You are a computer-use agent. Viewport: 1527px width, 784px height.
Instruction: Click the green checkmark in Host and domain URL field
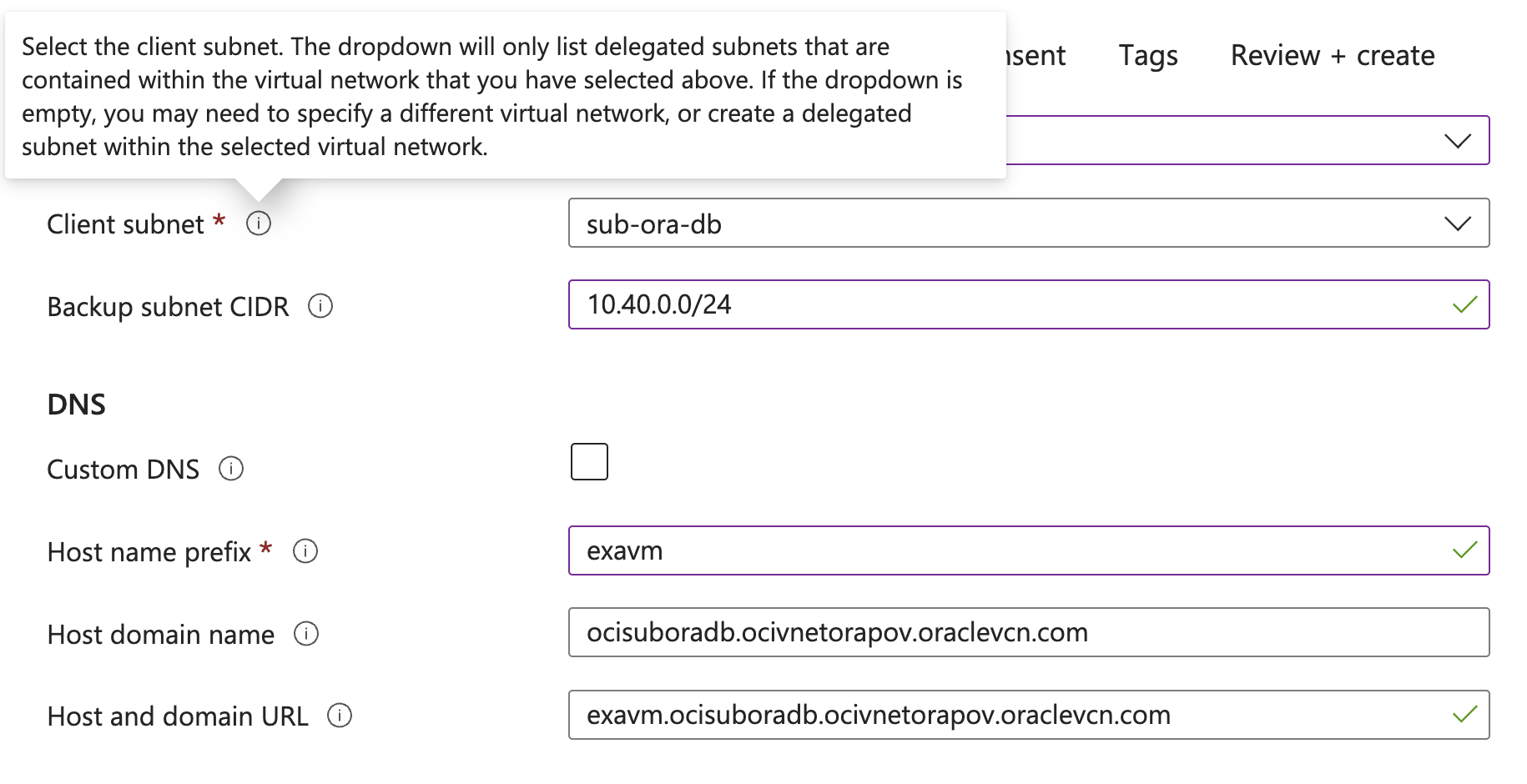pyautogui.click(x=1464, y=715)
